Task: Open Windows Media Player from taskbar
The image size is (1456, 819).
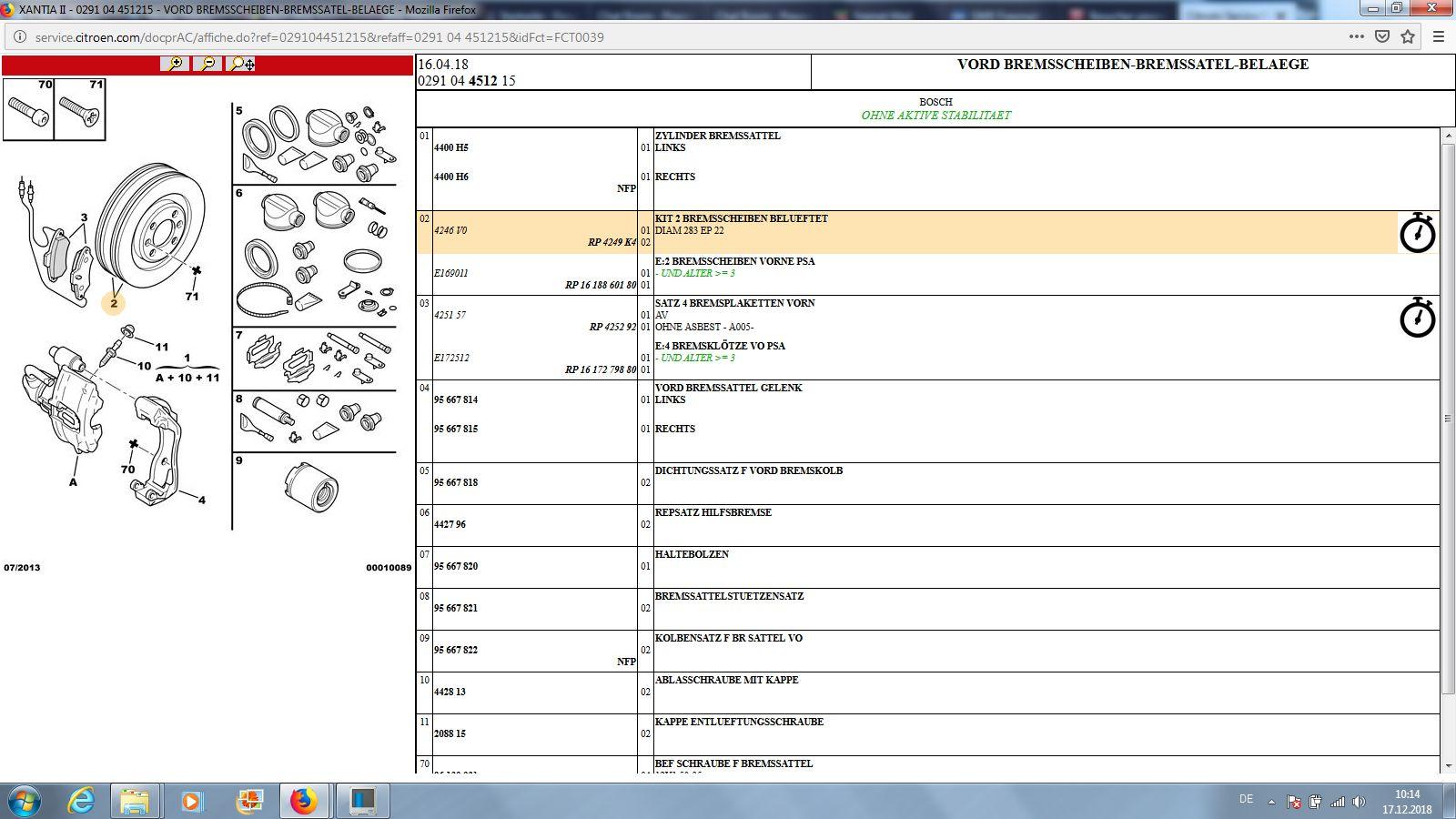Action: 191,801
